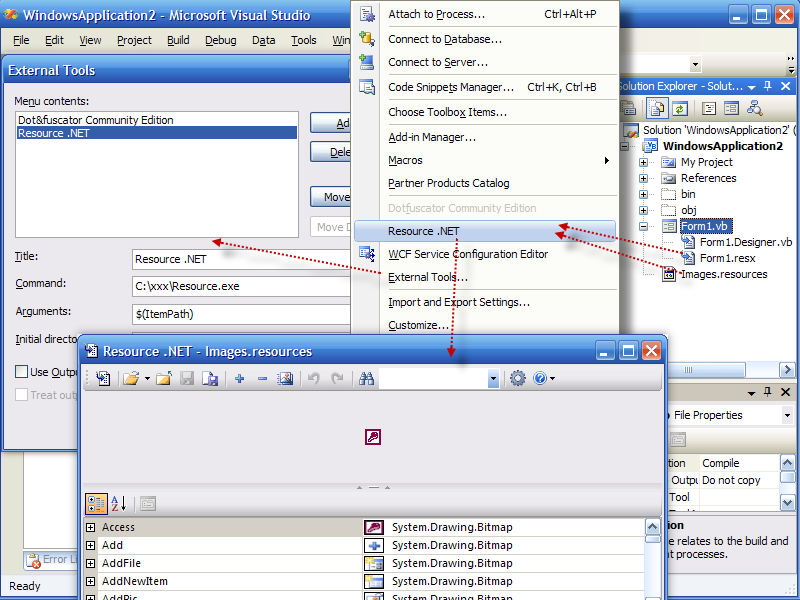Click the Command input field
800x600 pixels.
(x=242, y=286)
